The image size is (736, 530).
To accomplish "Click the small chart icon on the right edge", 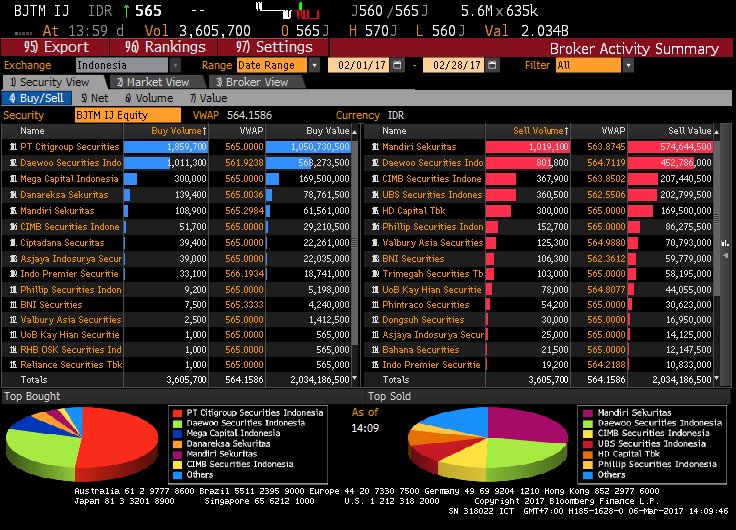I will click(725, 243).
